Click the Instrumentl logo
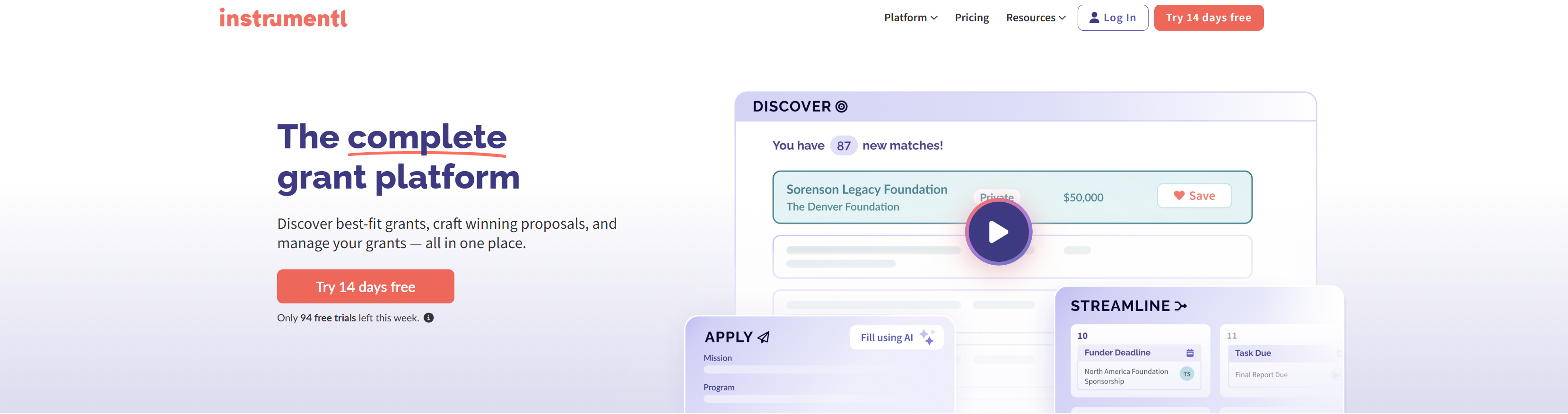 [x=283, y=18]
